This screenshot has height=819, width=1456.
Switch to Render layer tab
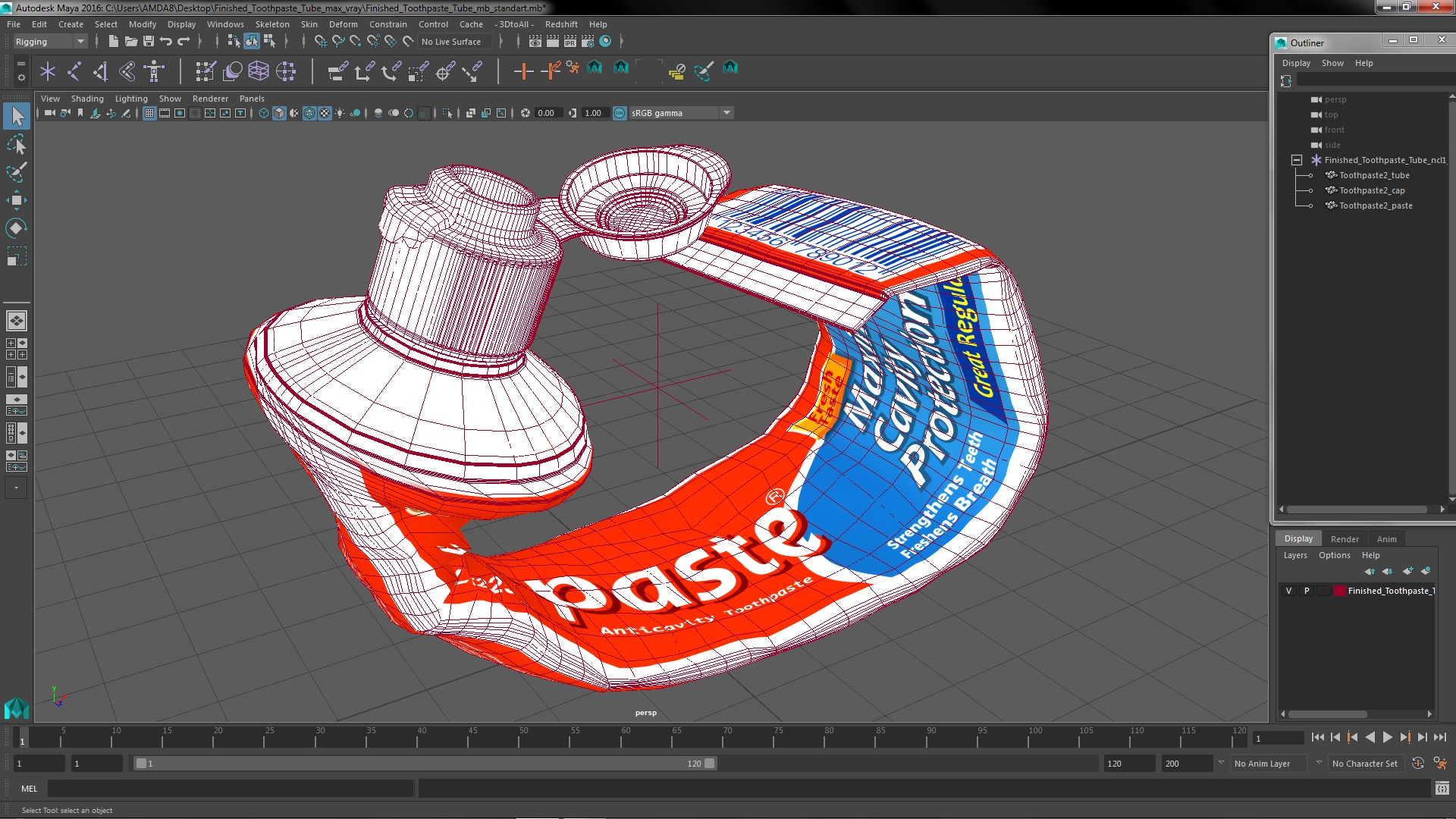[1345, 539]
